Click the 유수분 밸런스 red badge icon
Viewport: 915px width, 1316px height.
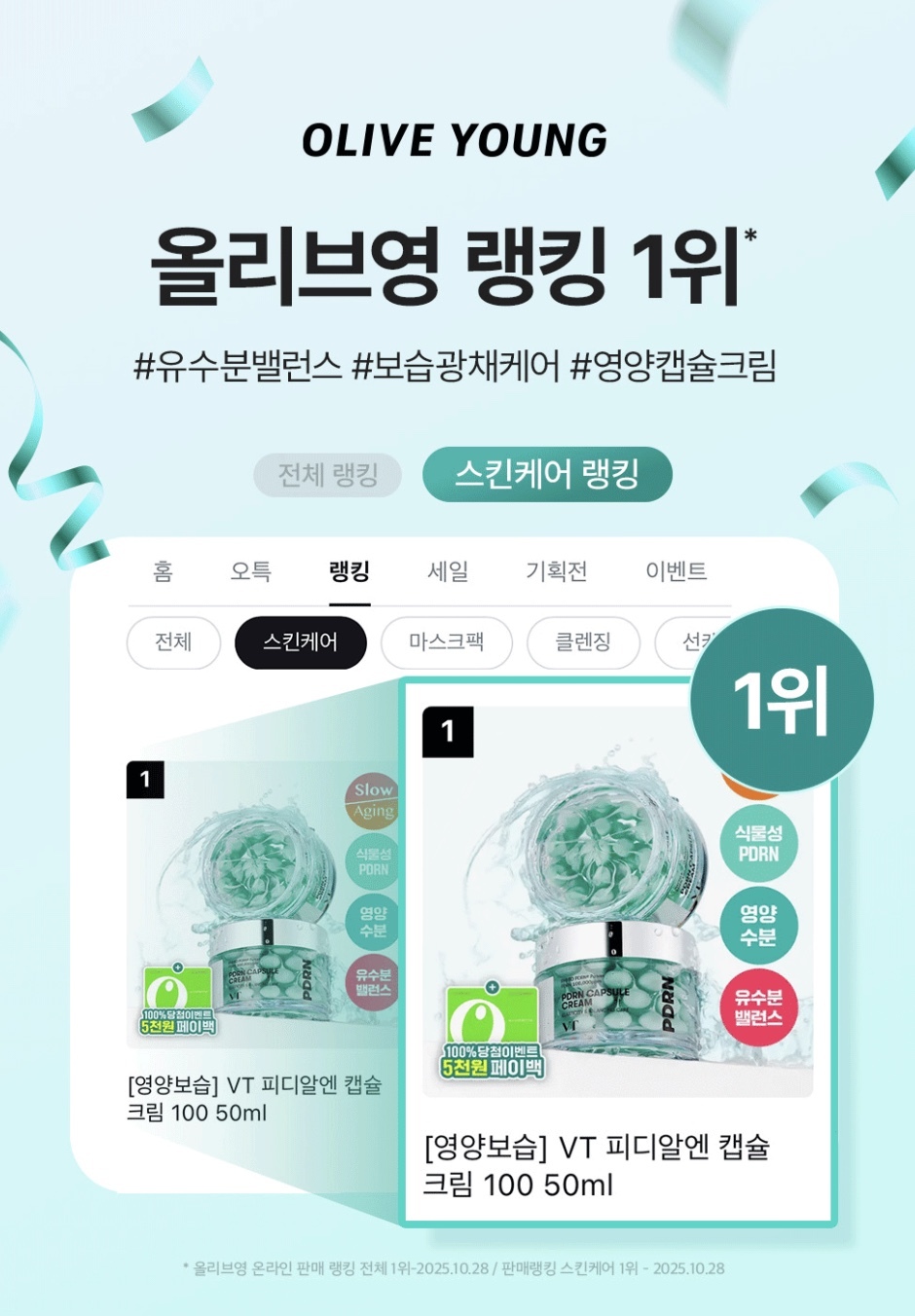pyautogui.click(x=758, y=1008)
